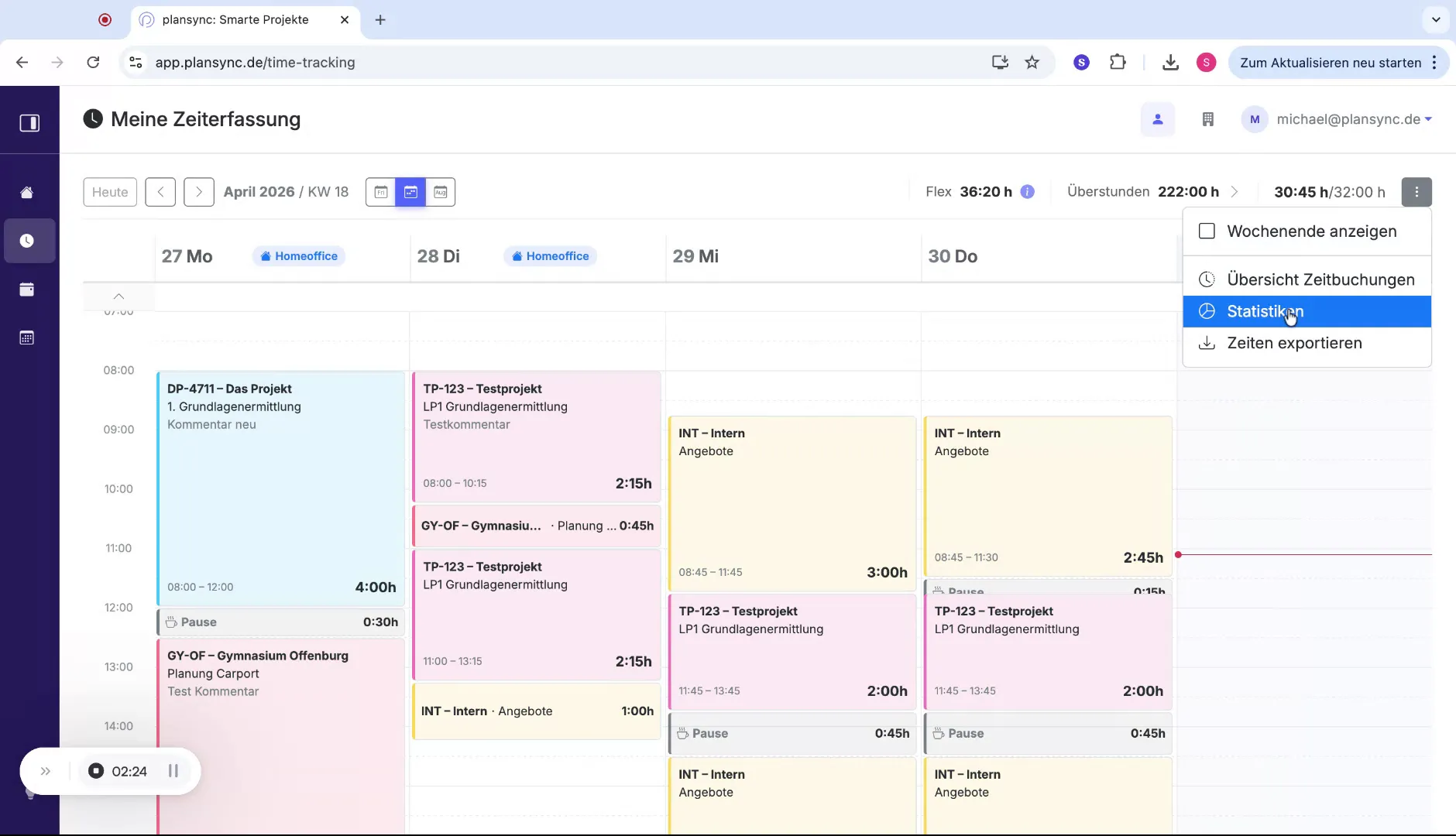Switch to day view calendar icon

click(x=381, y=192)
